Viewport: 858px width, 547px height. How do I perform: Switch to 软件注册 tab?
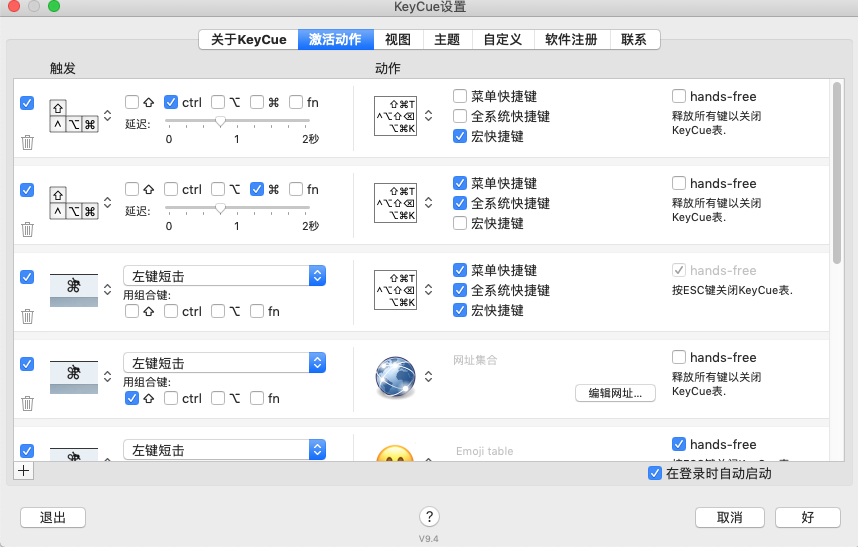pos(572,40)
